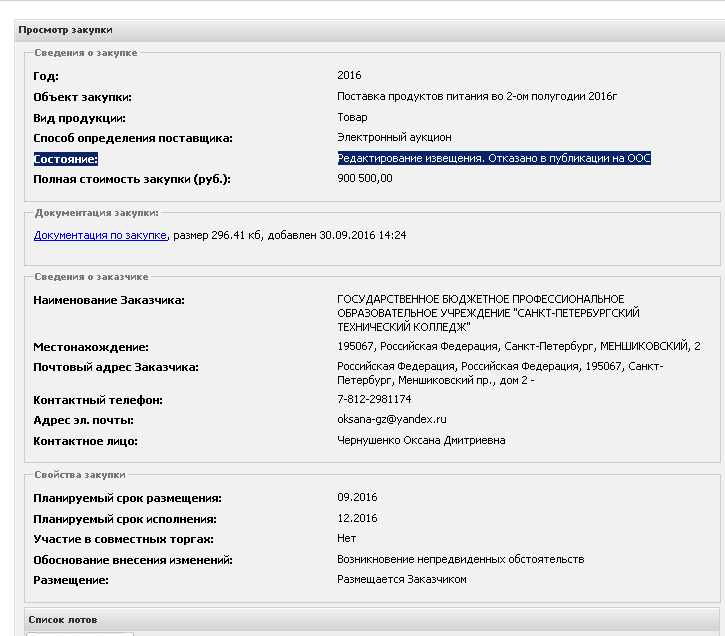Click the purchase cost value 900 500,00
Image resolution: width=725 pixels, height=636 pixels.
click(x=365, y=178)
